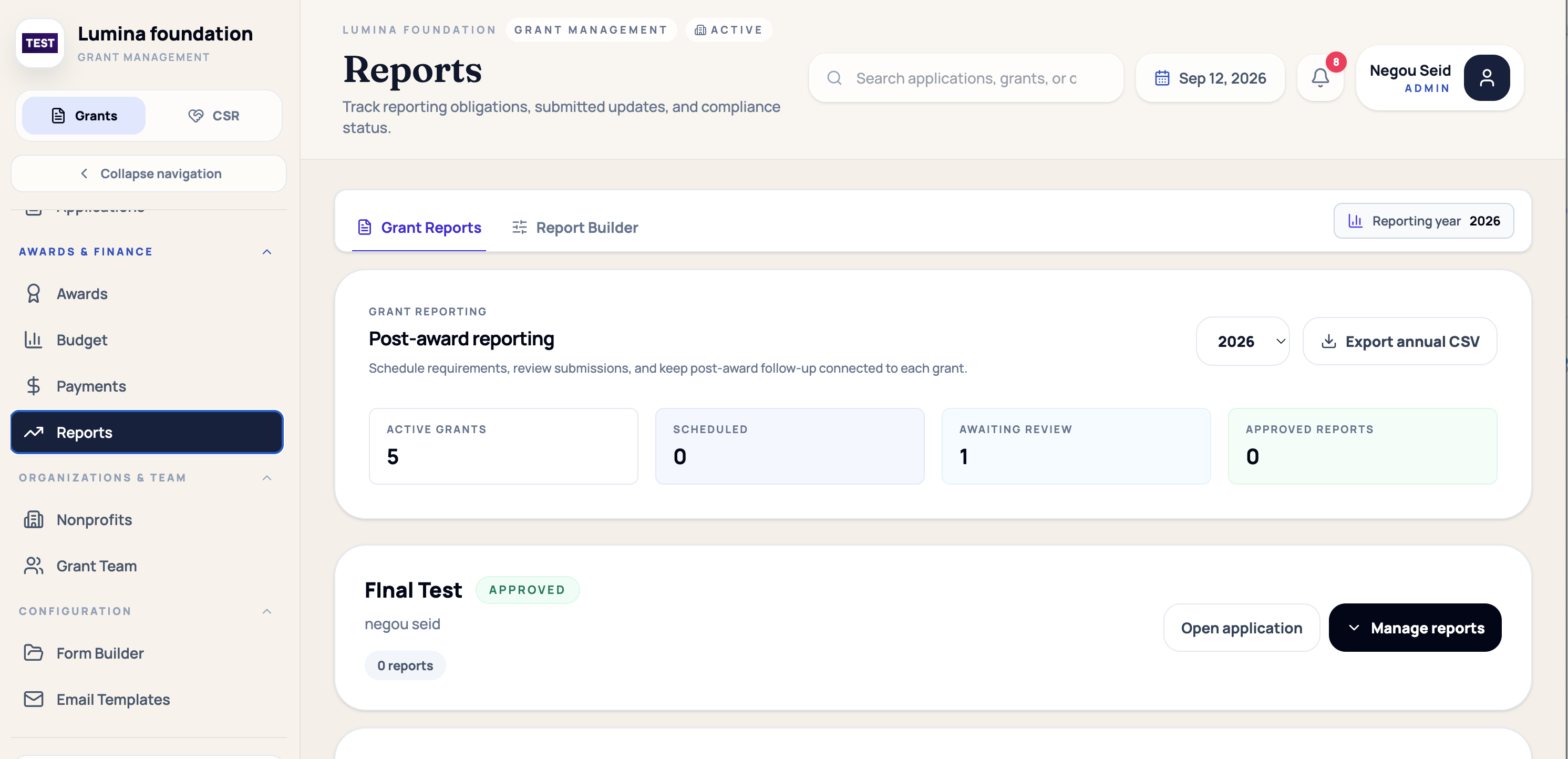This screenshot has width=1568, height=759.
Task: Click the Scheduled stat card
Action: (789, 446)
